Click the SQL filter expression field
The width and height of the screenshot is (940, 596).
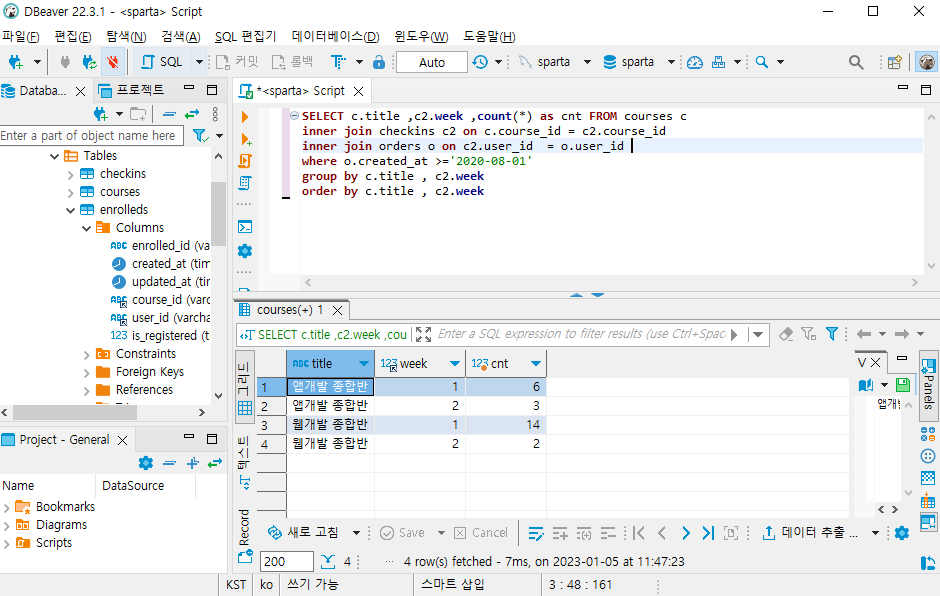click(x=580, y=334)
